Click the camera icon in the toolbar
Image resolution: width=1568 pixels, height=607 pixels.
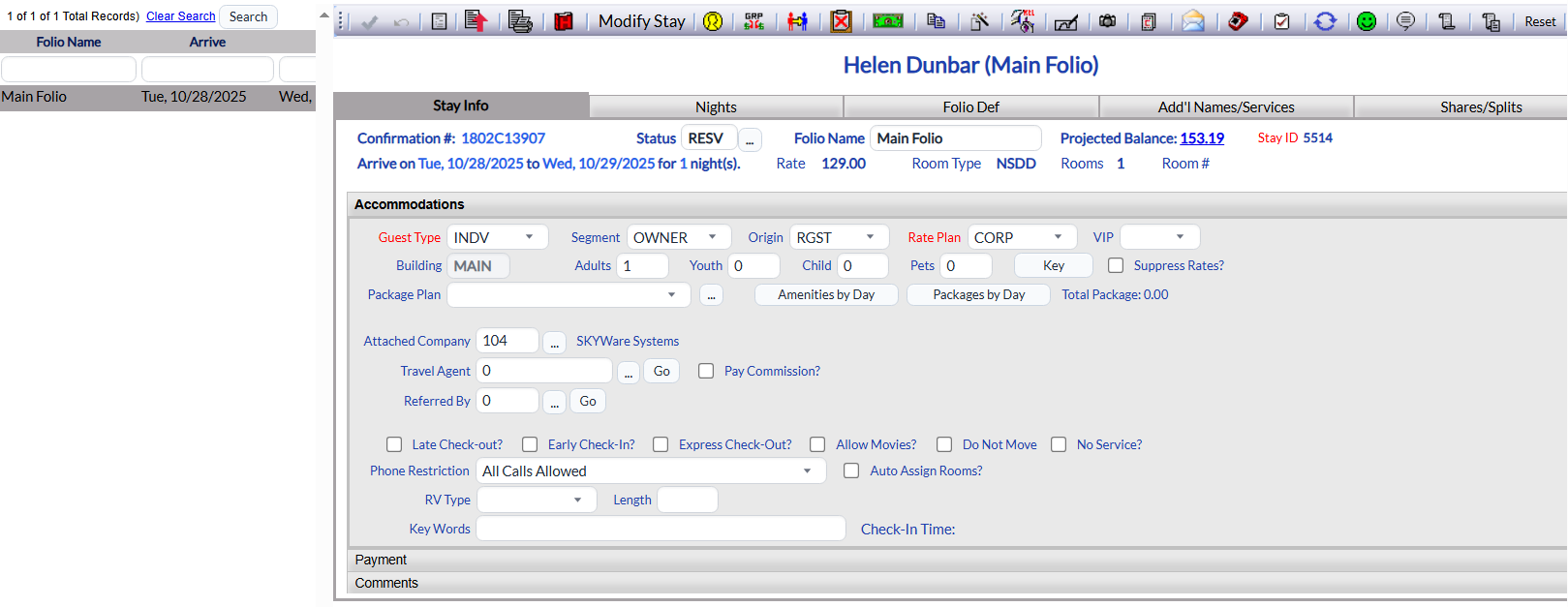click(x=1107, y=21)
